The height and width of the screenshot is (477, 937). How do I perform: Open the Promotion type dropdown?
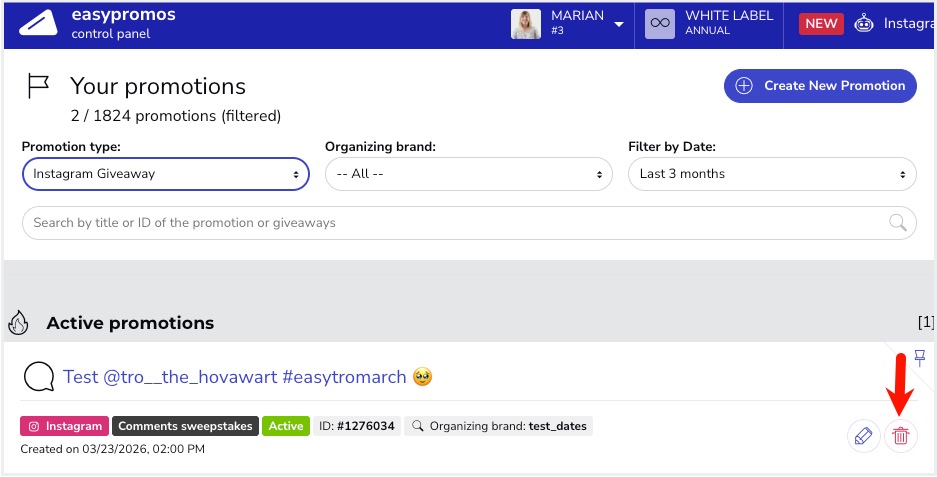tap(165, 174)
